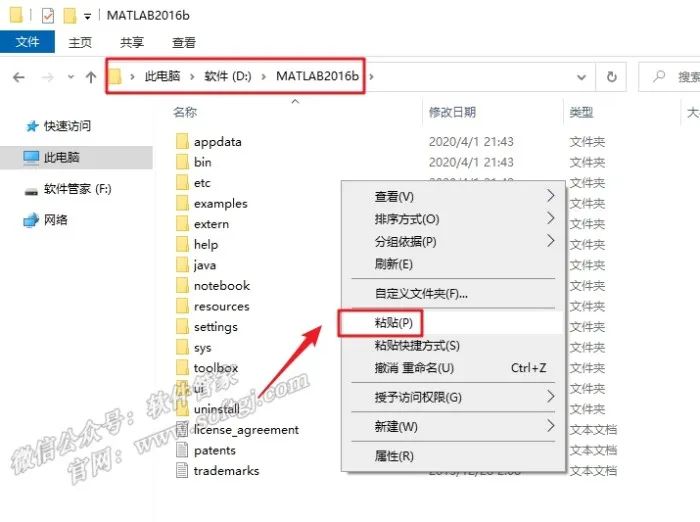Select the etc folder icon
The width and height of the screenshot is (700, 522).
(x=182, y=183)
